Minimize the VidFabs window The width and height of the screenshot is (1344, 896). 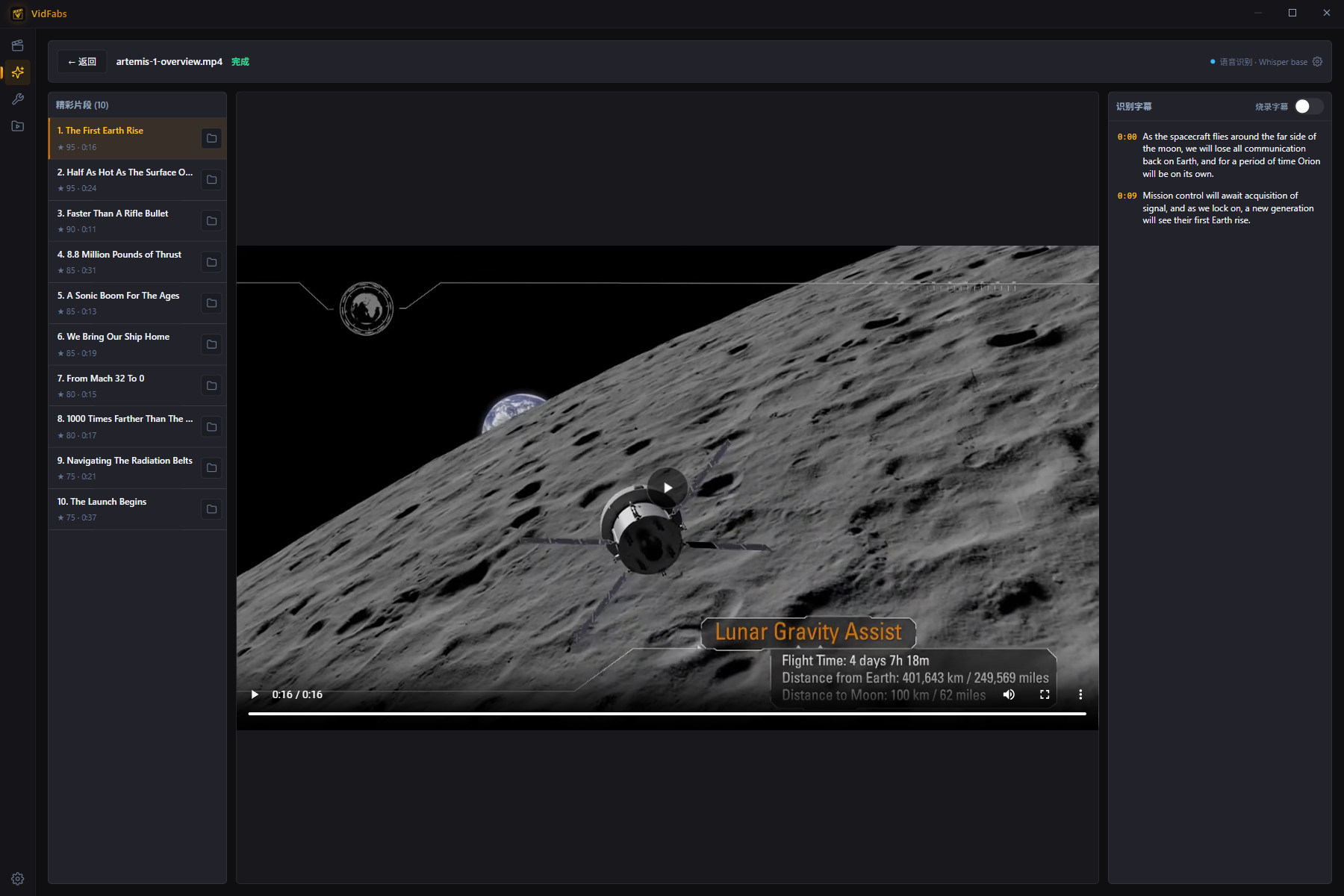[x=1258, y=13]
